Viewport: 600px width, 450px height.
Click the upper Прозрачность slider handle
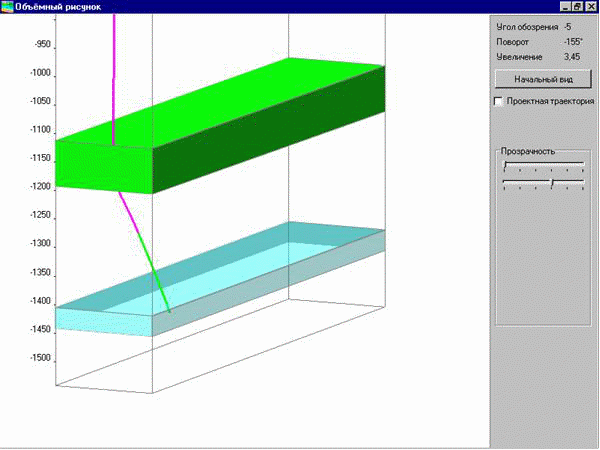505,165
